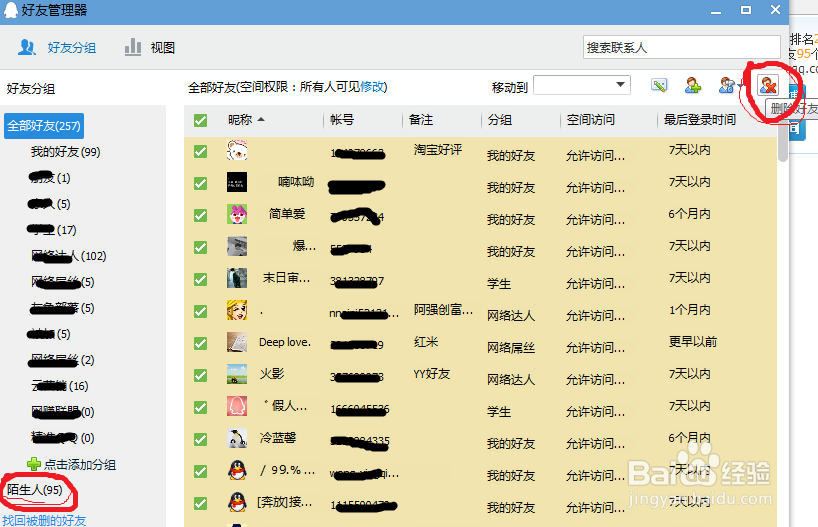Uncheck the checkbox for [奔放]接 row
Viewport: 818px width, 527px height.
(200, 504)
